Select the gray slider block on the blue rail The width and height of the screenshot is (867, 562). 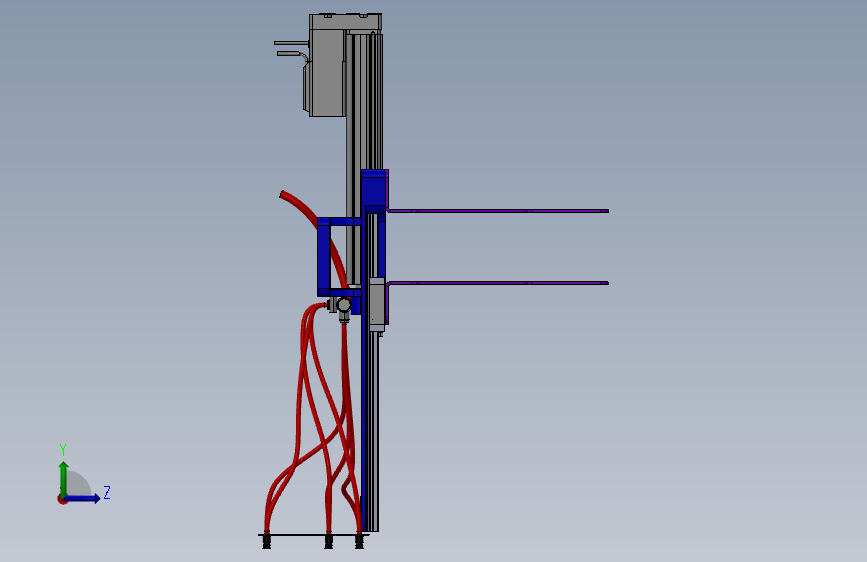pyautogui.click(x=377, y=304)
